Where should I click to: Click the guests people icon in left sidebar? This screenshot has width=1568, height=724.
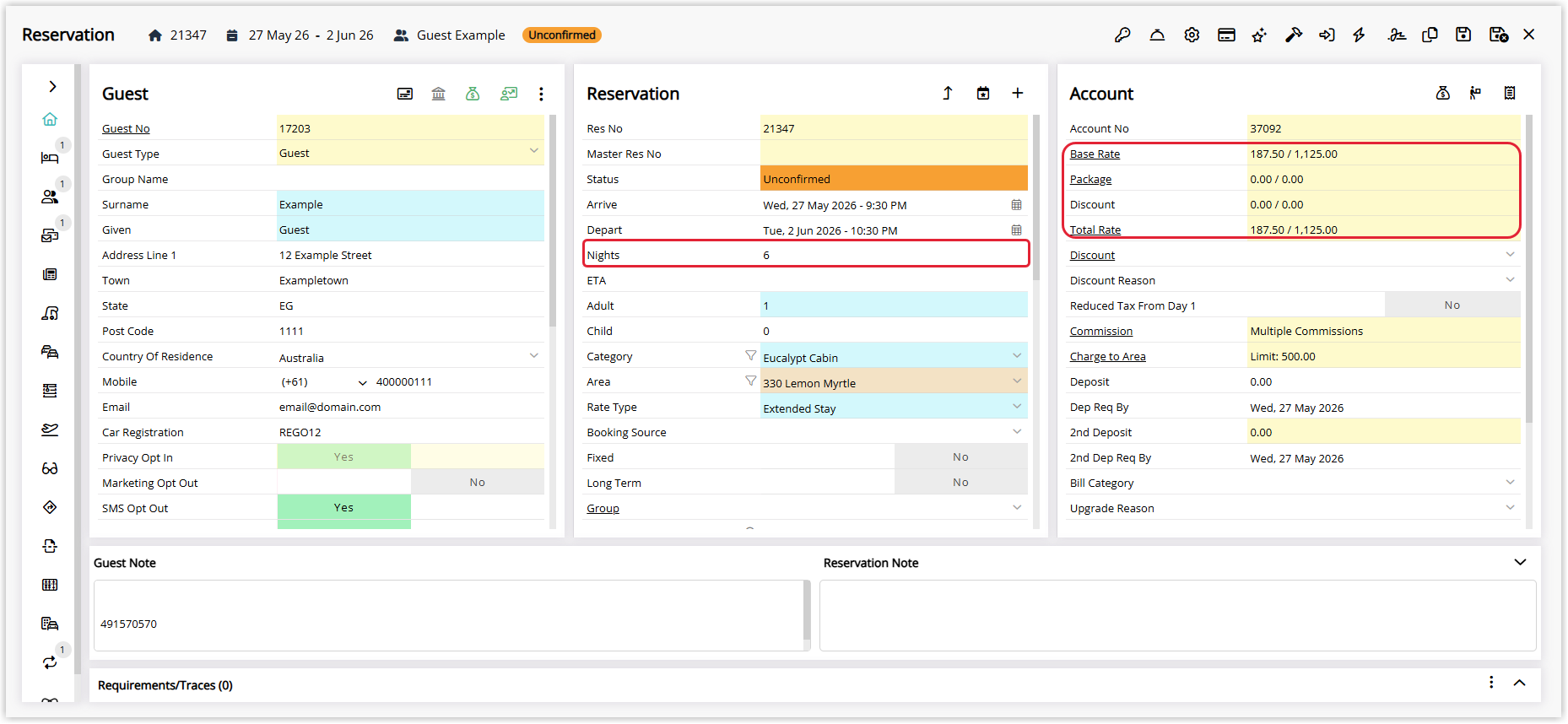(50, 197)
